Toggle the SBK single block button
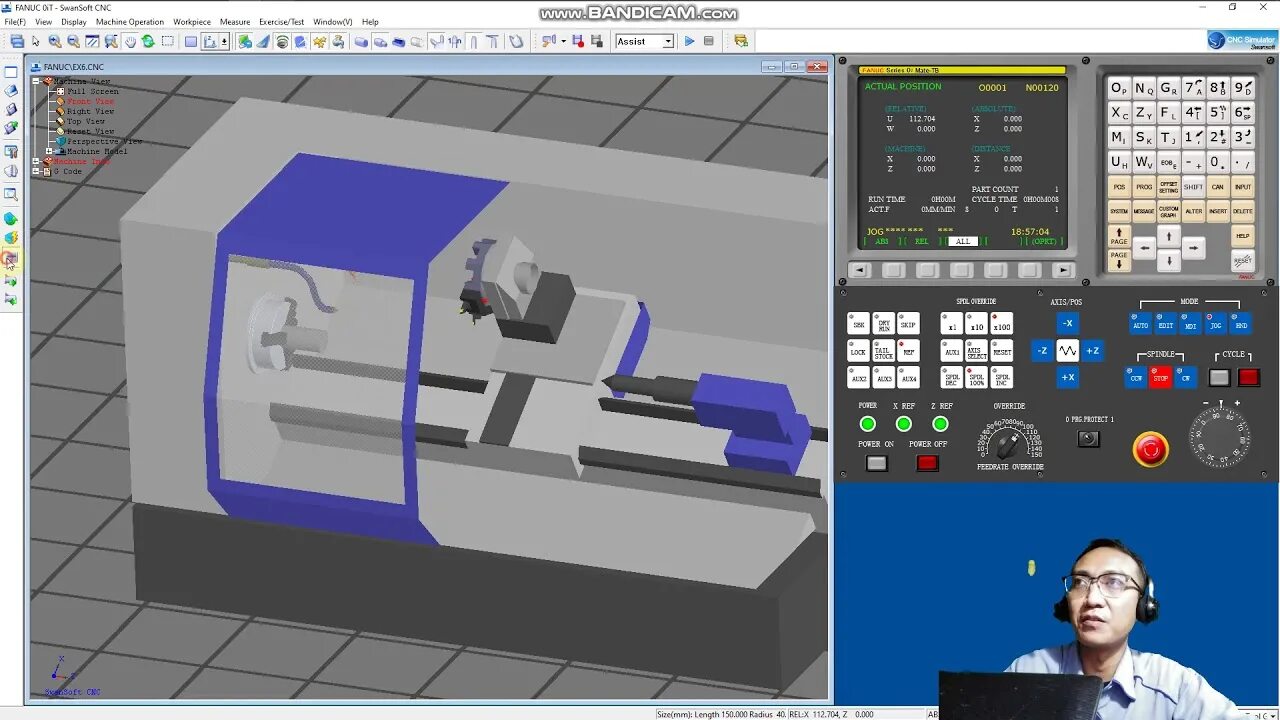 pyautogui.click(x=859, y=323)
